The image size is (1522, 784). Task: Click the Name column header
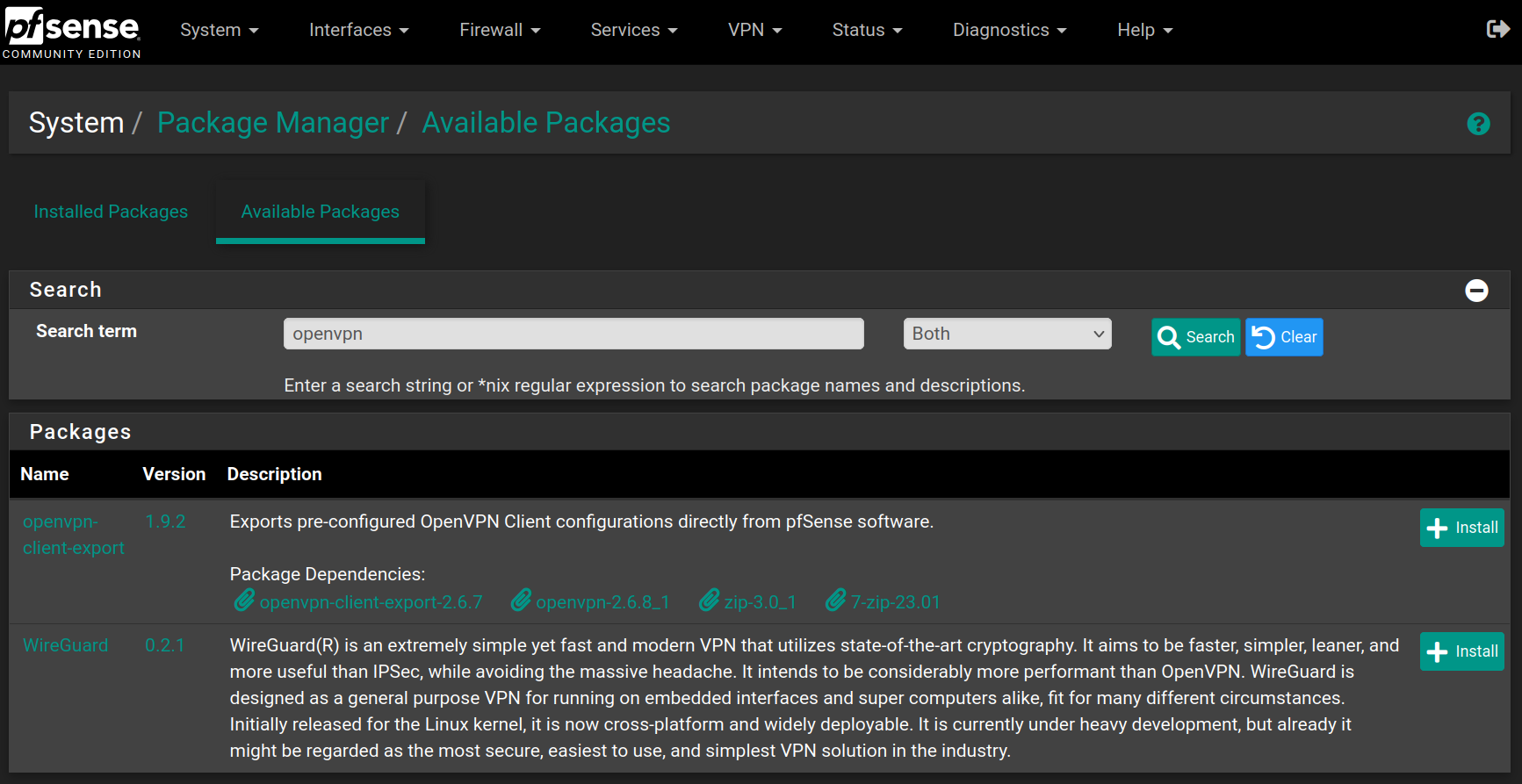coord(45,474)
